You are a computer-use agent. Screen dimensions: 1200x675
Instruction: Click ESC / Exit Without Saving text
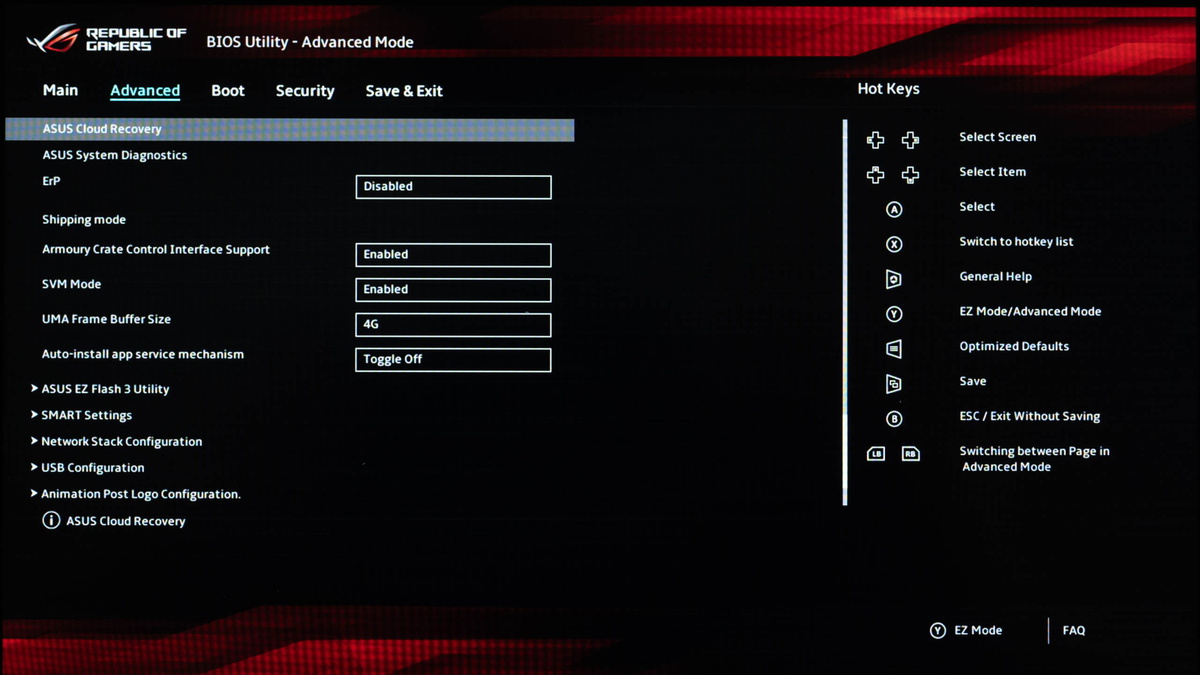1029,416
